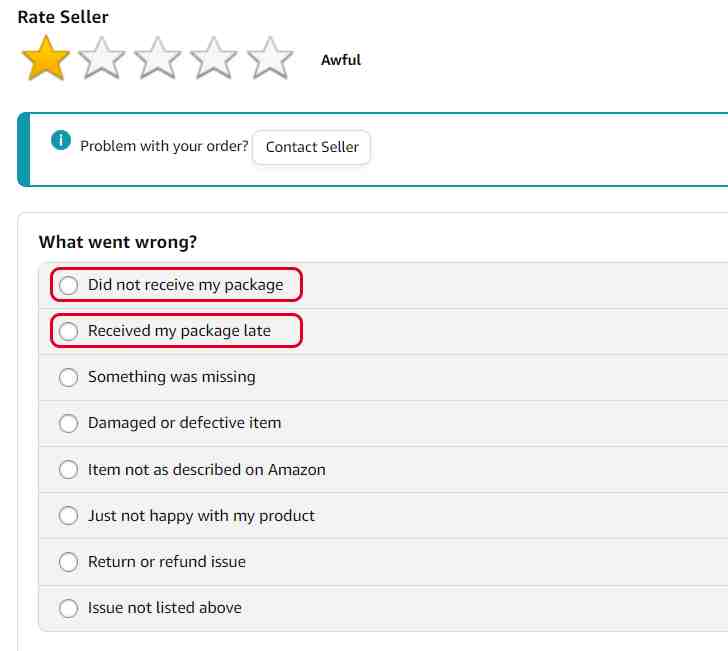This screenshot has height=651, width=728.
Task: Click the Awful rating label
Action: [x=341, y=60]
